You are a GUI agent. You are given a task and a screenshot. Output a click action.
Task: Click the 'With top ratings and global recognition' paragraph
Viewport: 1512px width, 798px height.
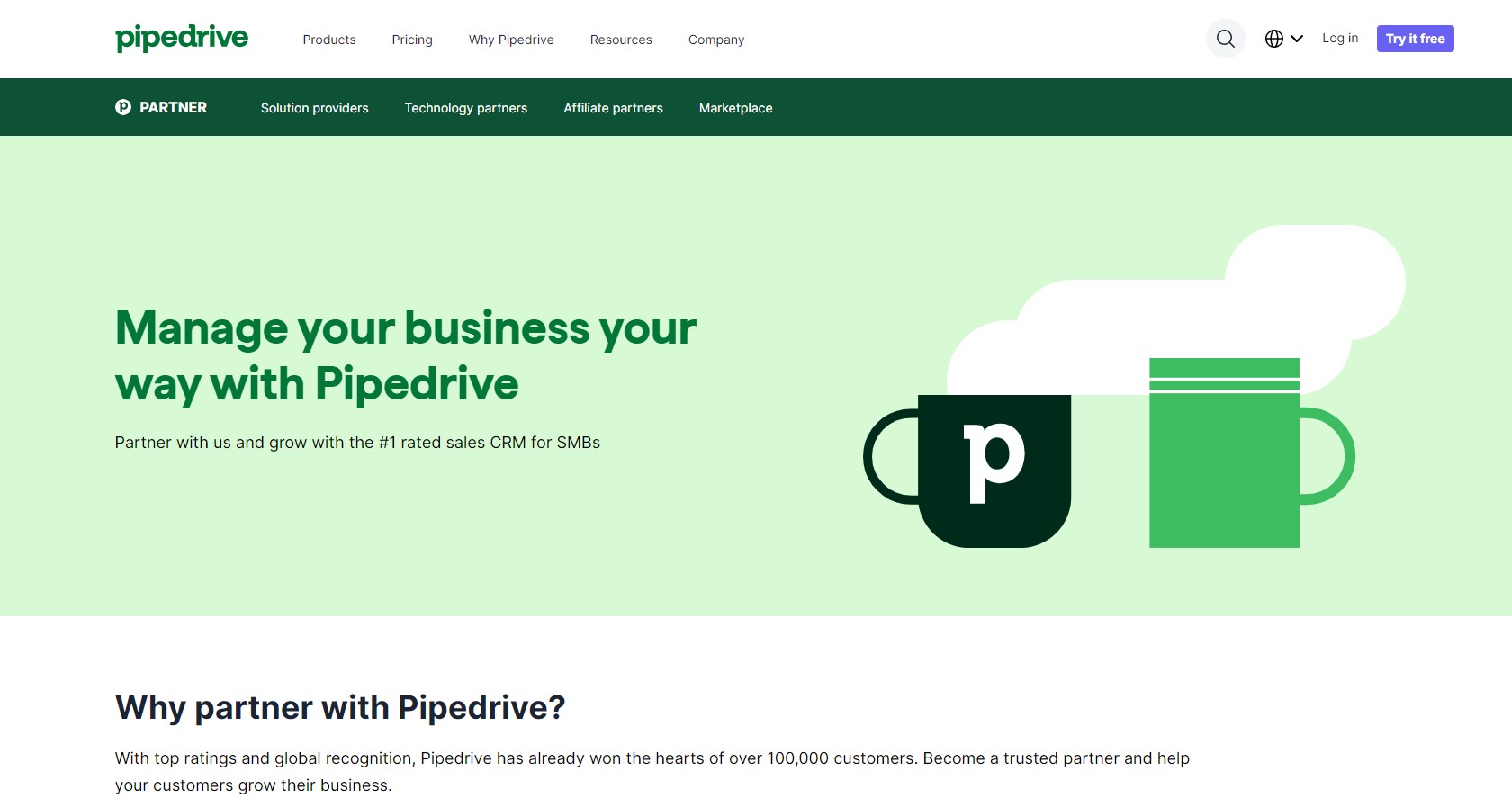tap(652, 772)
